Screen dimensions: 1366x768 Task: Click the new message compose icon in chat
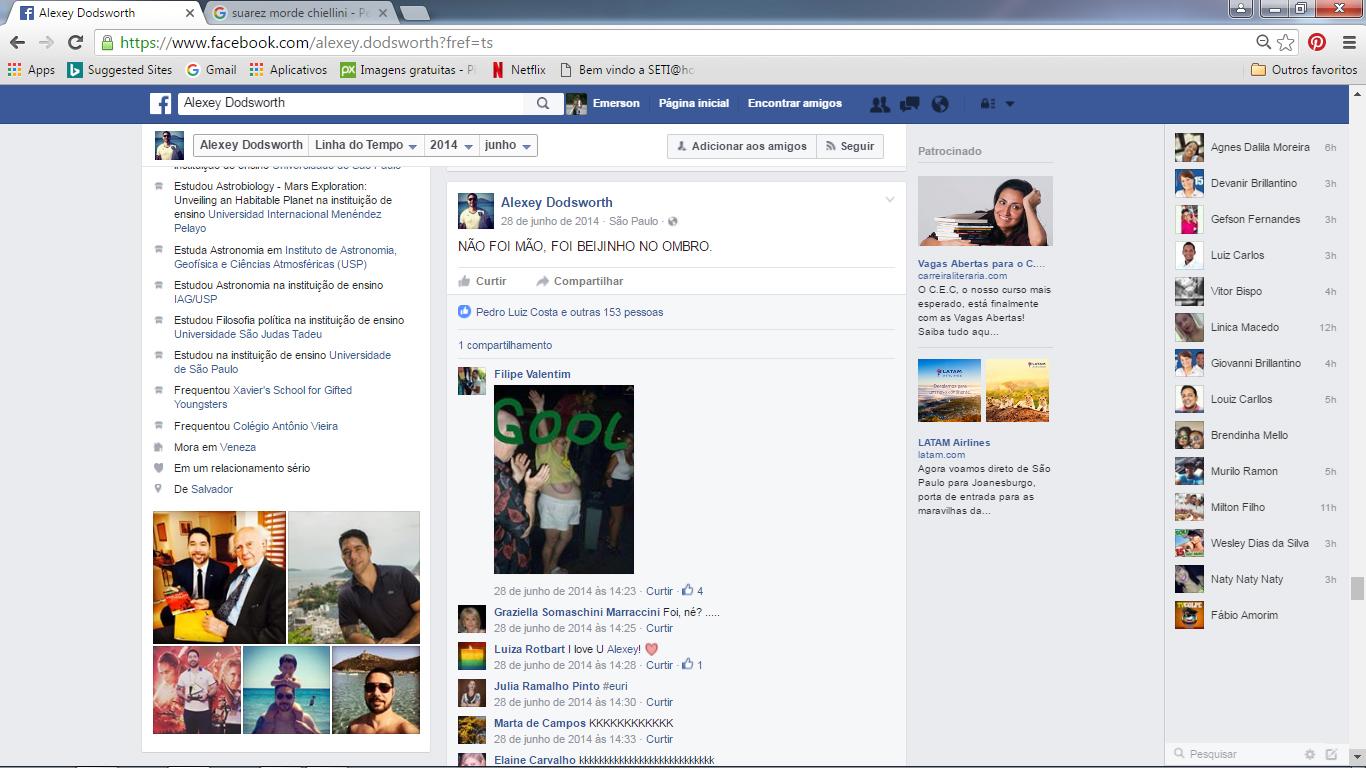tap(1331, 754)
